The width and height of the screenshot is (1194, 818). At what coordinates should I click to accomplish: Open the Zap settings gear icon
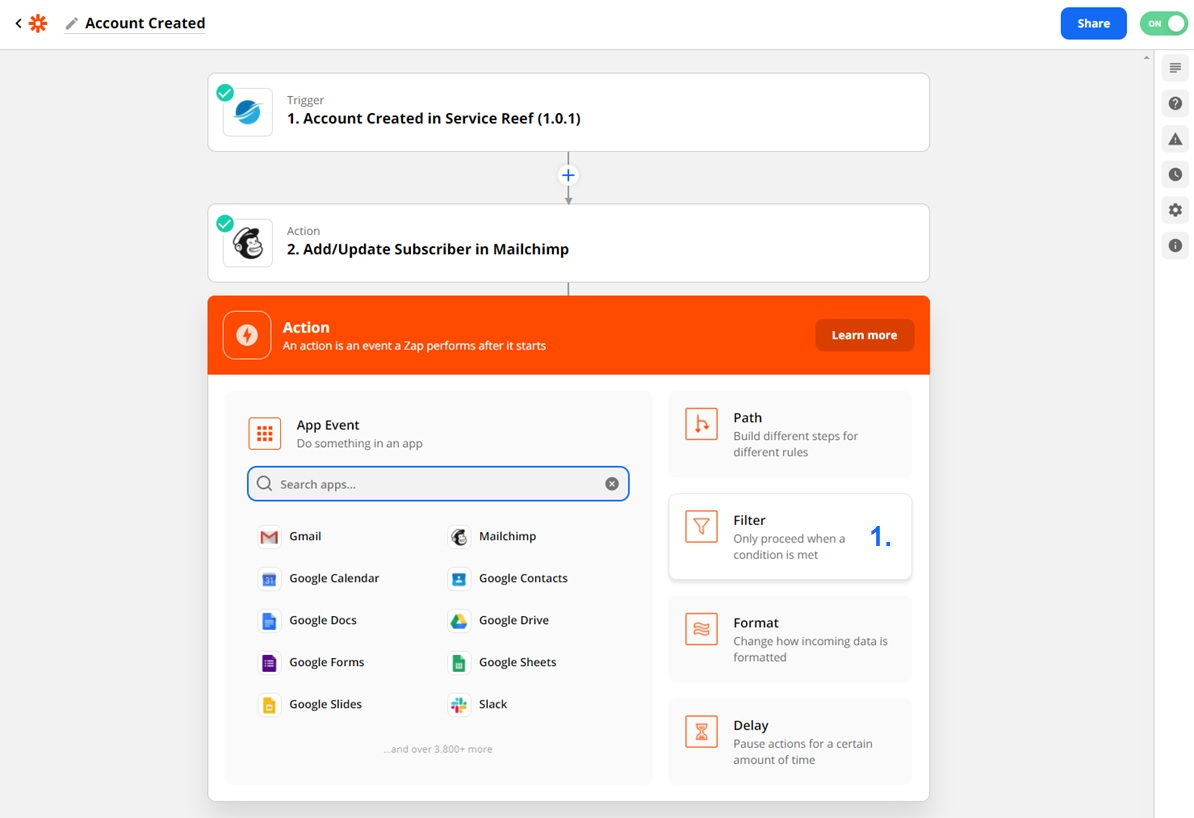click(x=1175, y=210)
